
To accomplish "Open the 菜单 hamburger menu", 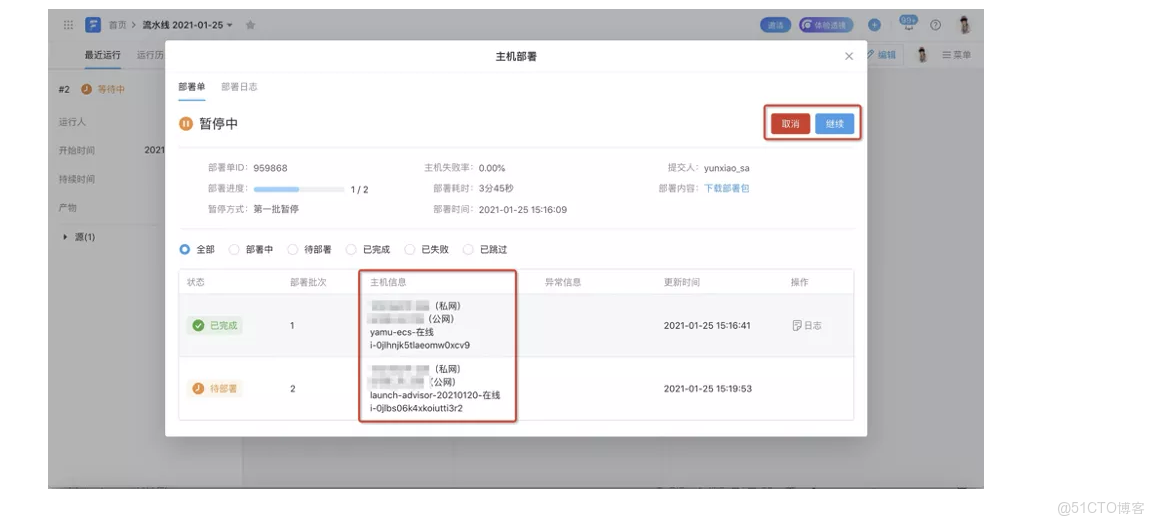I will point(957,54).
